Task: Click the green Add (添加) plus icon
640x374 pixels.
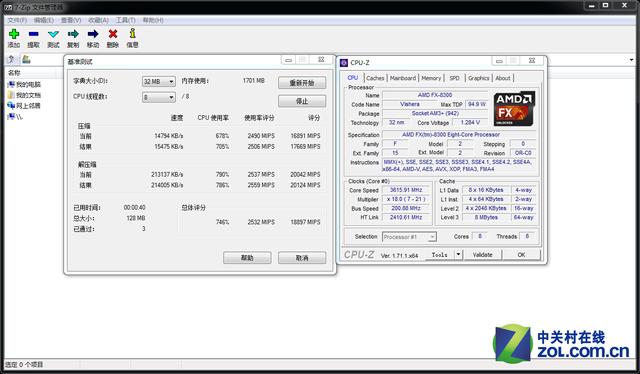Action: point(14,34)
